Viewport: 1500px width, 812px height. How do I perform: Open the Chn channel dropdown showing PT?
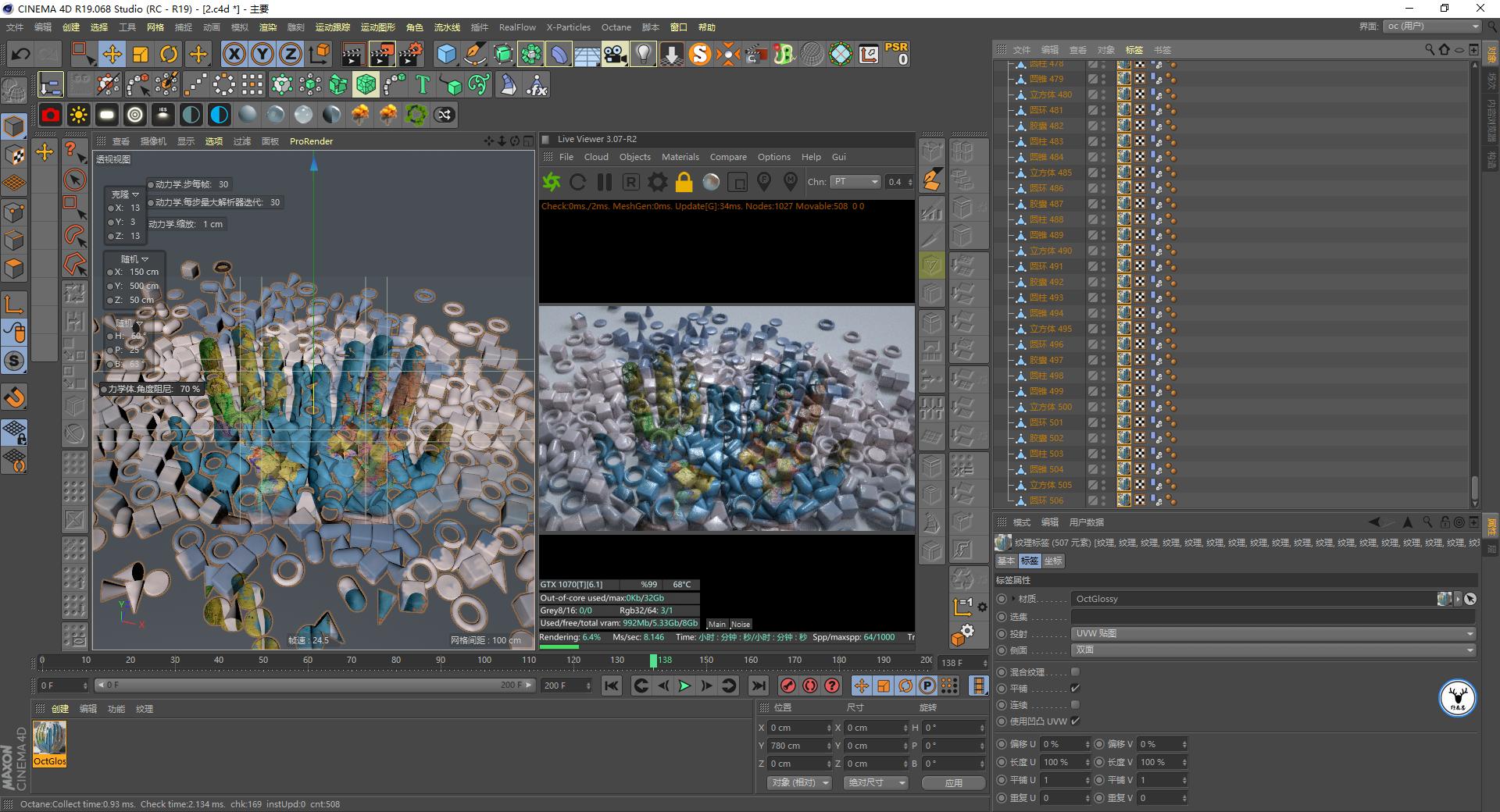coord(855,182)
